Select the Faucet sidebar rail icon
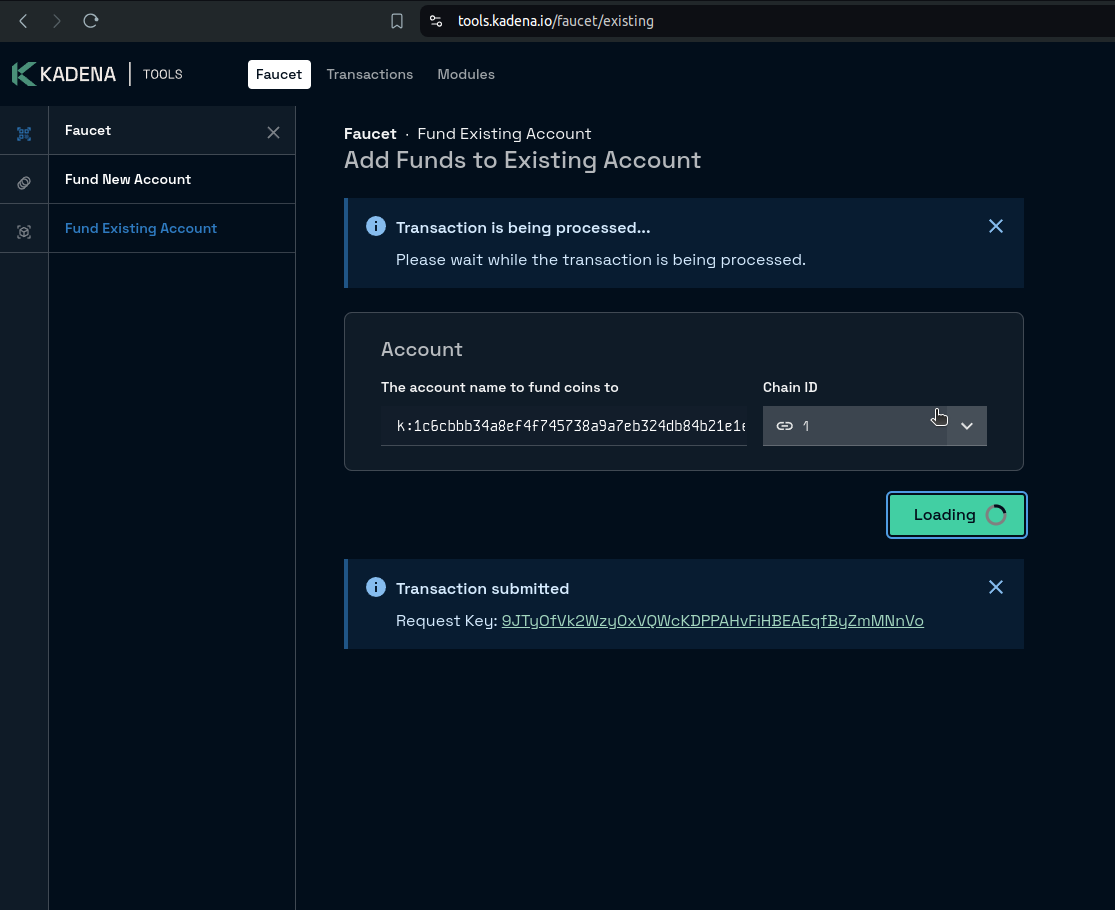Screen dimensions: 1115x910 [x=24, y=134]
